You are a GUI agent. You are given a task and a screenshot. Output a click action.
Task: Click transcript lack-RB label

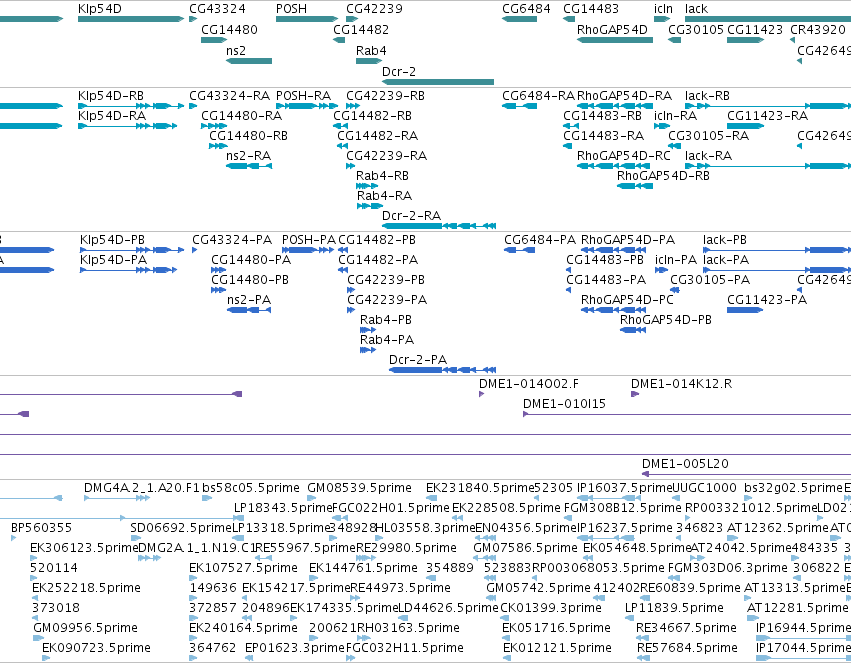tap(707, 96)
